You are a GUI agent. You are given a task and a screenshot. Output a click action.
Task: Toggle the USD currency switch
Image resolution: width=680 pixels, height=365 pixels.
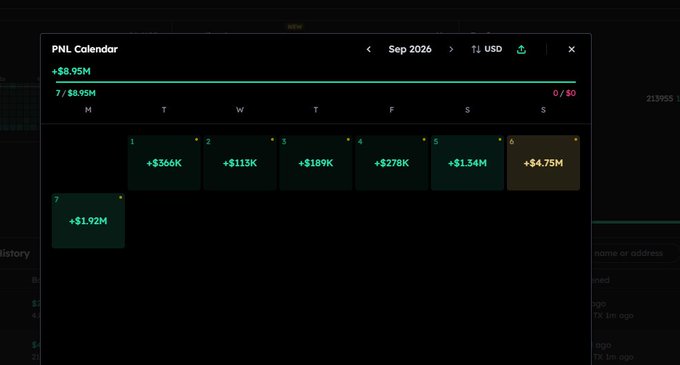(487, 49)
